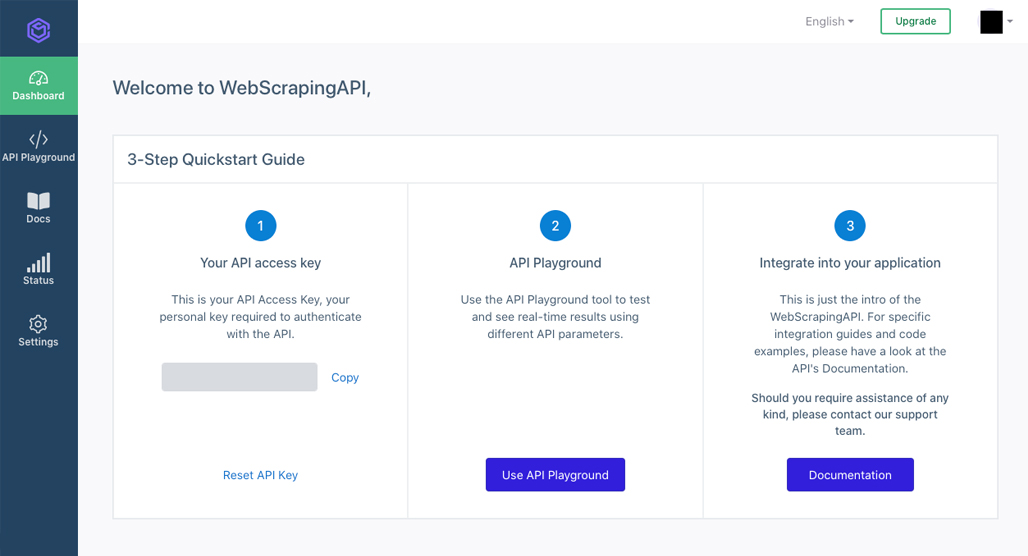Open the Settings gear icon
The height and width of the screenshot is (556, 1028).
[38, 324]
